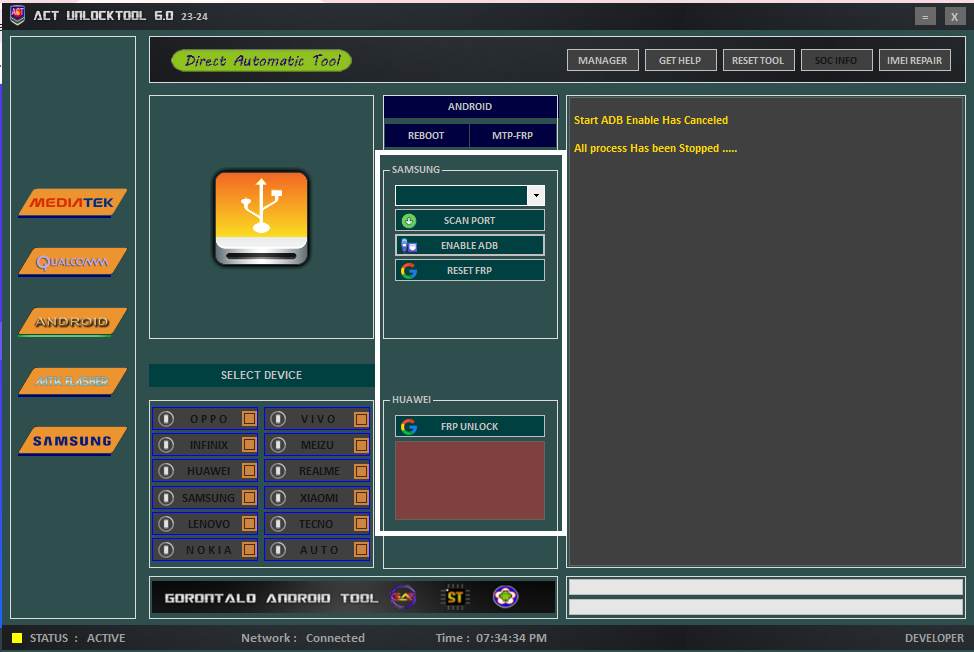974x652 pixels.
Task: Open the MediaTek section in sidebar
Action: click(x=73, y=202)
